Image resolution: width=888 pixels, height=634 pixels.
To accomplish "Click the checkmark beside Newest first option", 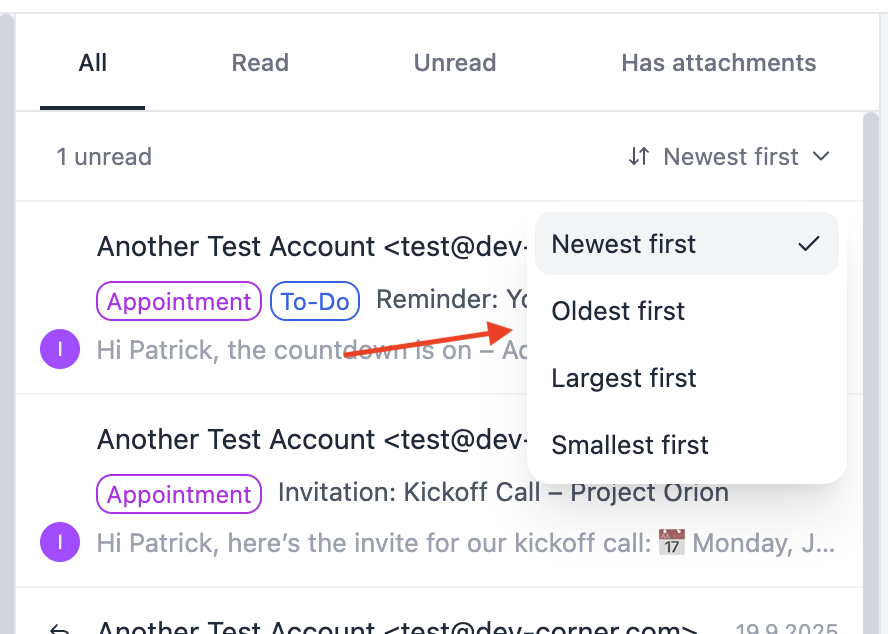I will click(809, 244).
